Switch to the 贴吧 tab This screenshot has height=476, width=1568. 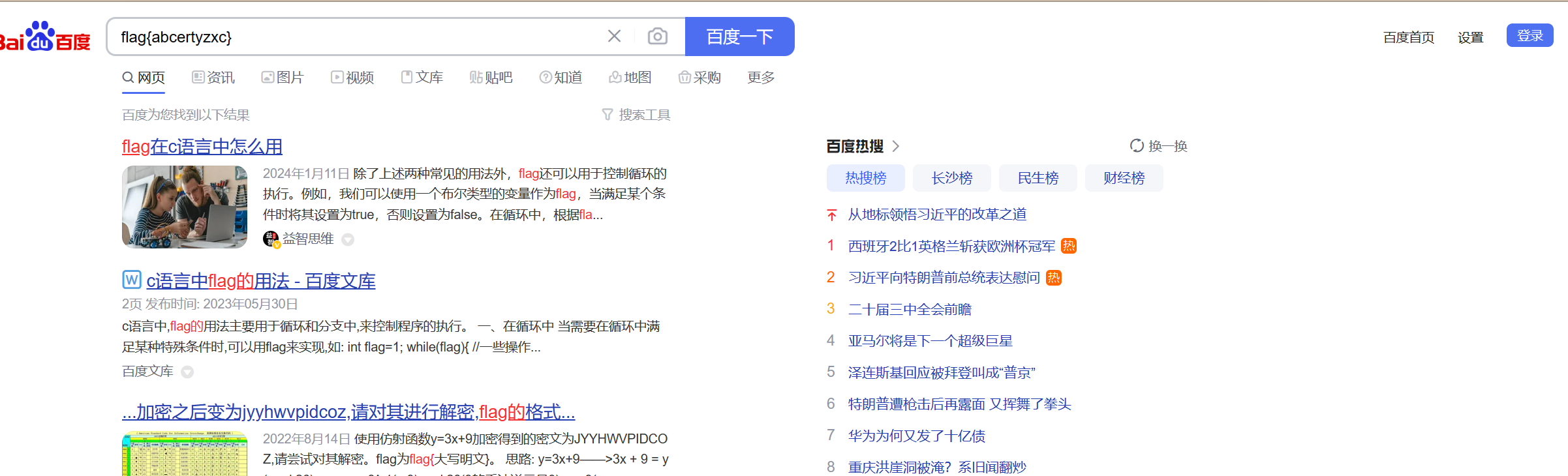(491, 78)
